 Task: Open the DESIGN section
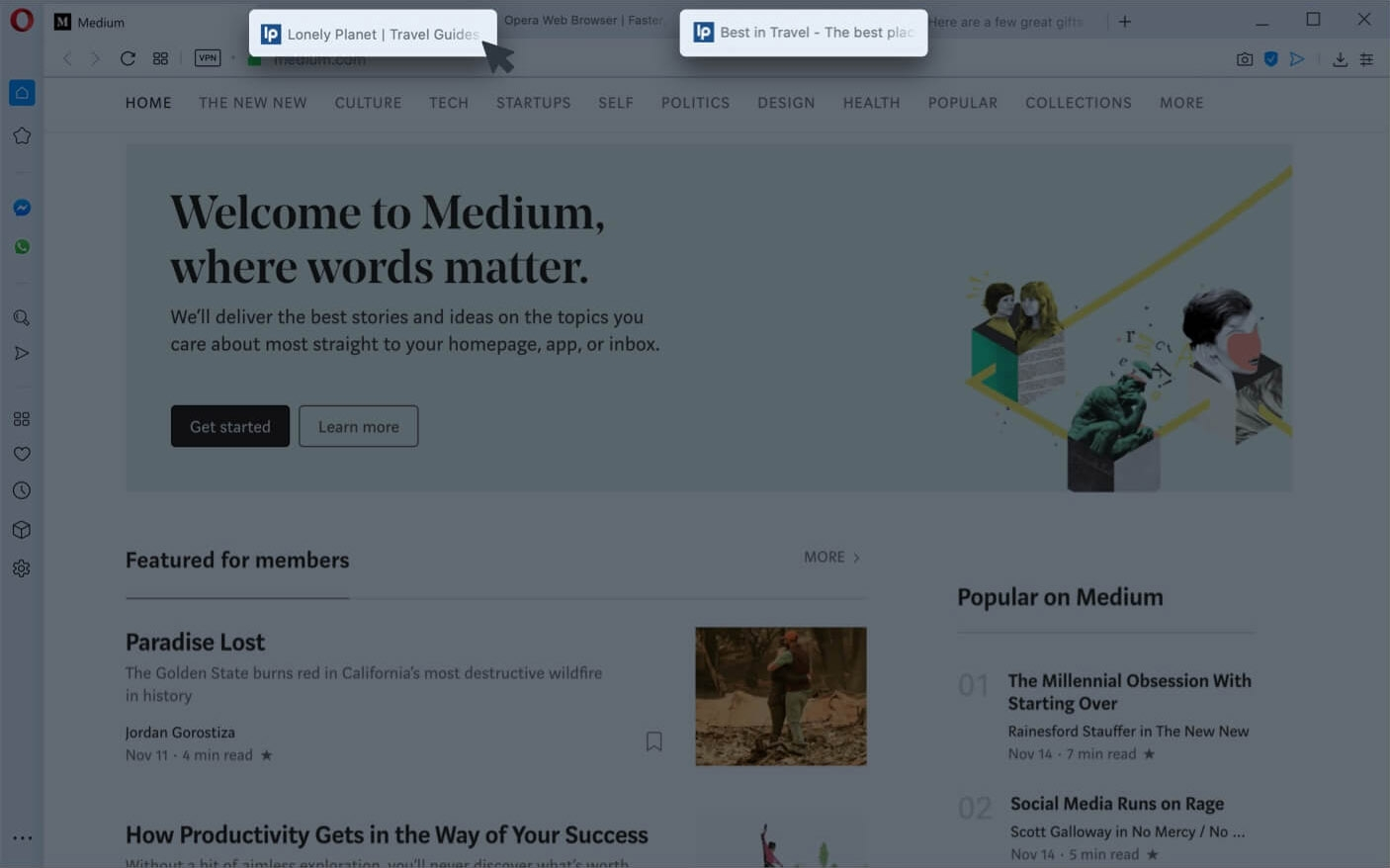click(x=787, y=103)
